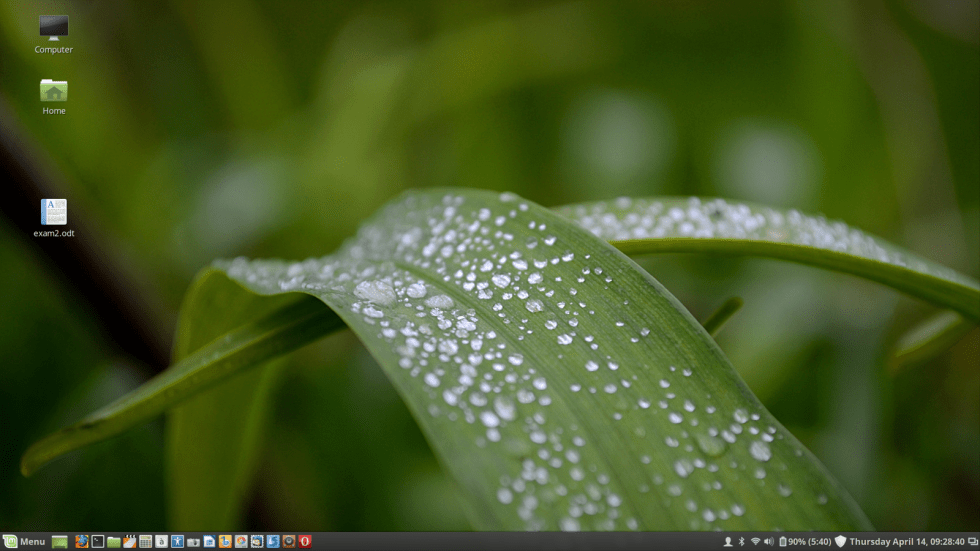Viewport: 980px width, 551px height.
Task: Open the update manager shield icon
Action: [840, 541]
